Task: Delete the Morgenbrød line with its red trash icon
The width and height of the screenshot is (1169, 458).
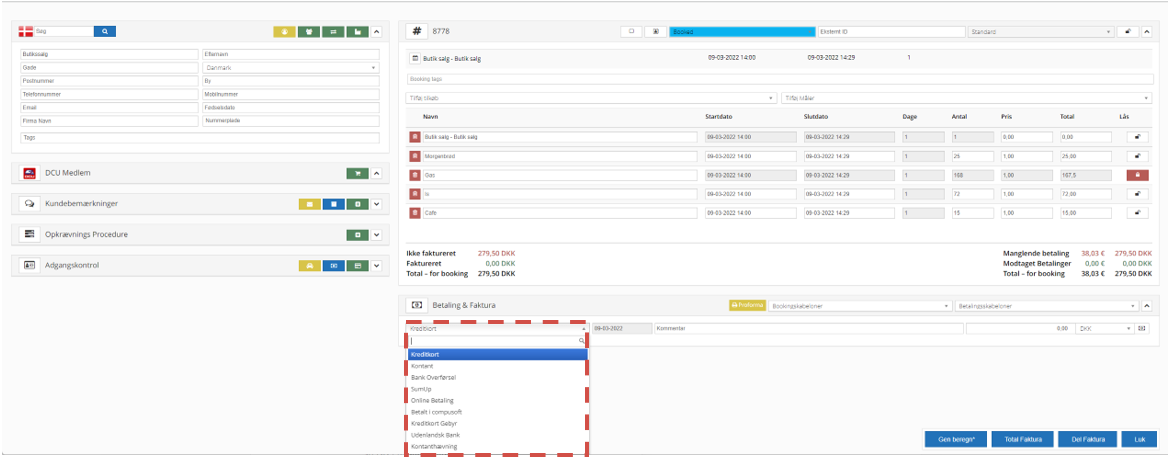Action: 415,156
